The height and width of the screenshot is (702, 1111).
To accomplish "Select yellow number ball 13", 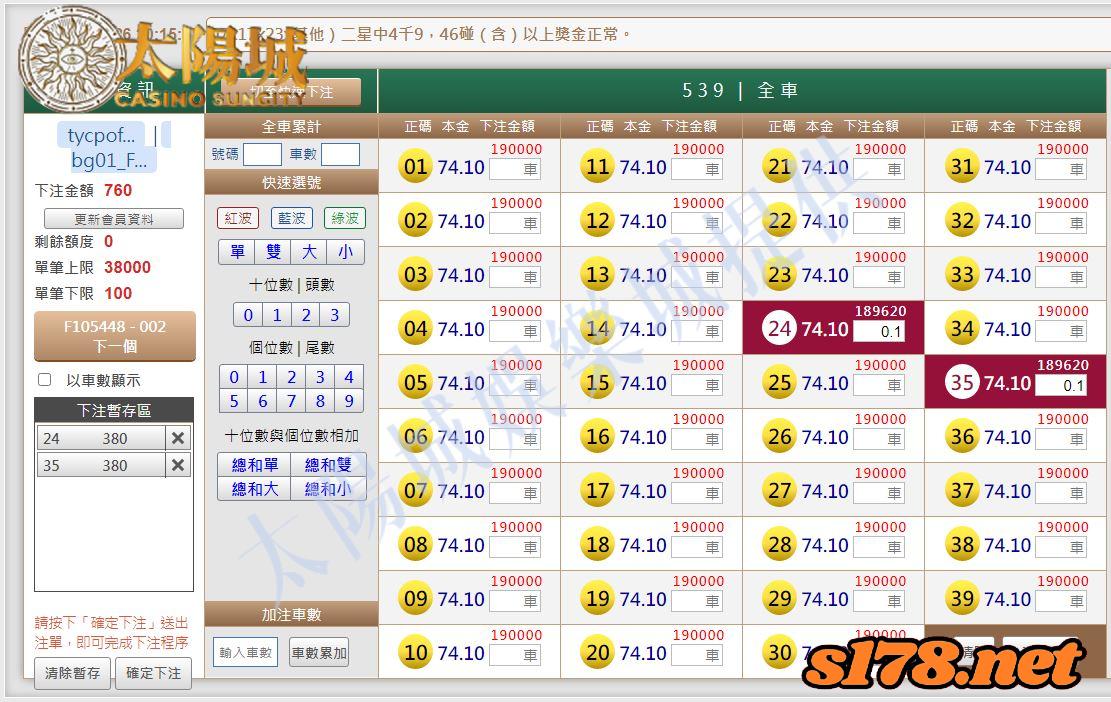I will pyautogui.click(x=597, y=274).
